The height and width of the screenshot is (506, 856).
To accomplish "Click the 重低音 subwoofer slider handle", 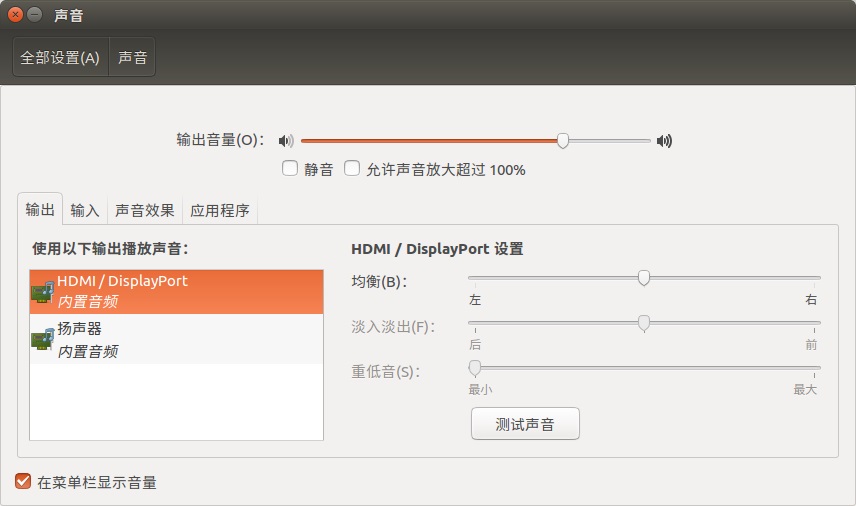I will coord(475,368).
